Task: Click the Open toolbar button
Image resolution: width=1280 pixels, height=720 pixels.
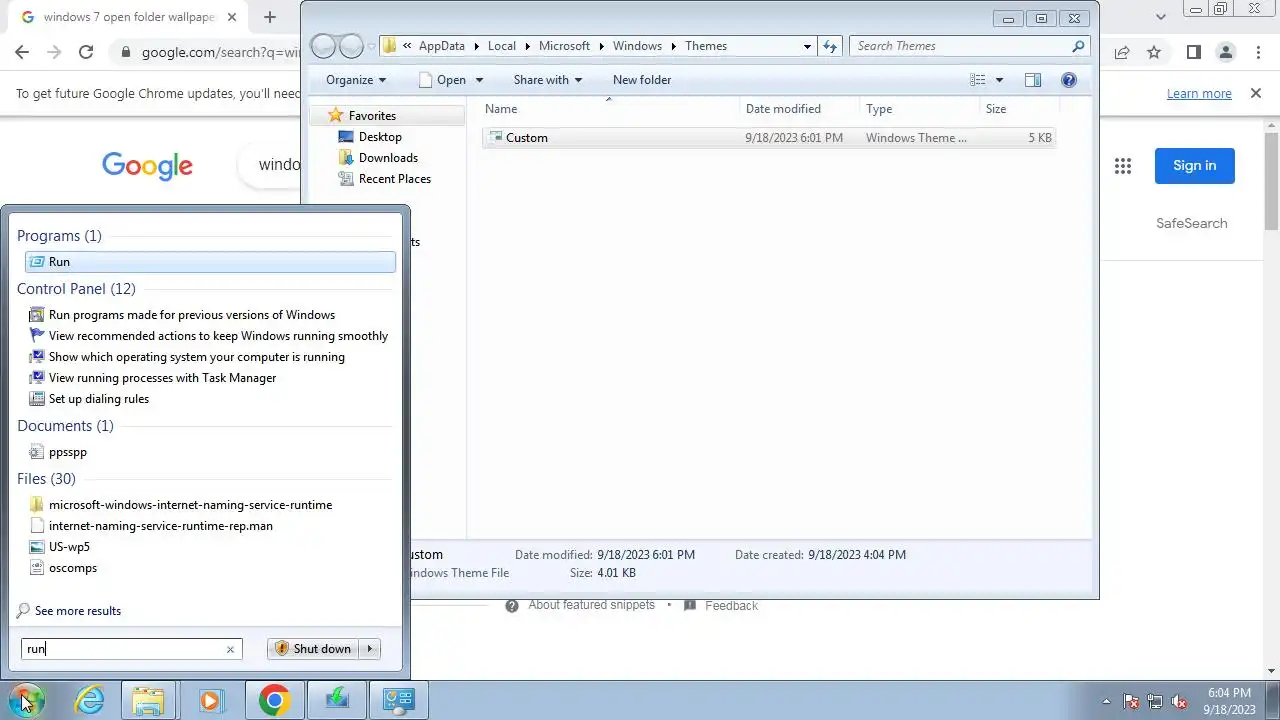Action: (442, 80)
